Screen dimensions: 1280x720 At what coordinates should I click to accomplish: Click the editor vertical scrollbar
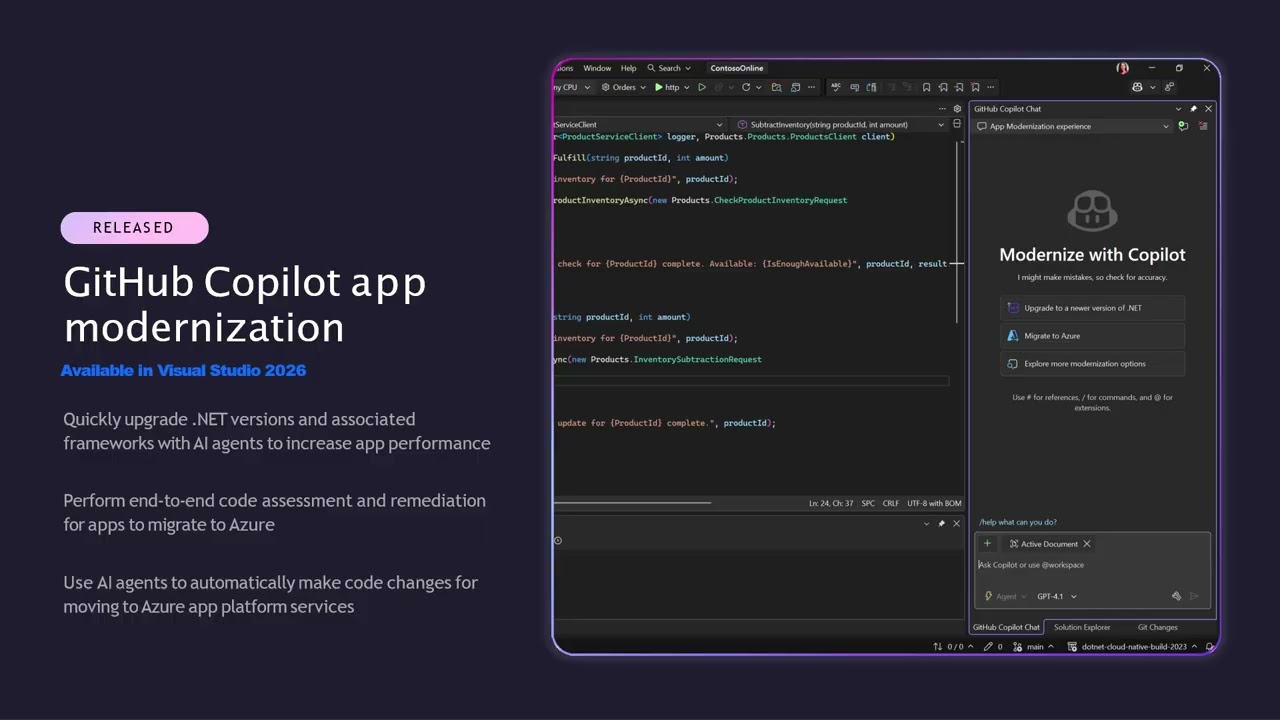(956, 232)
